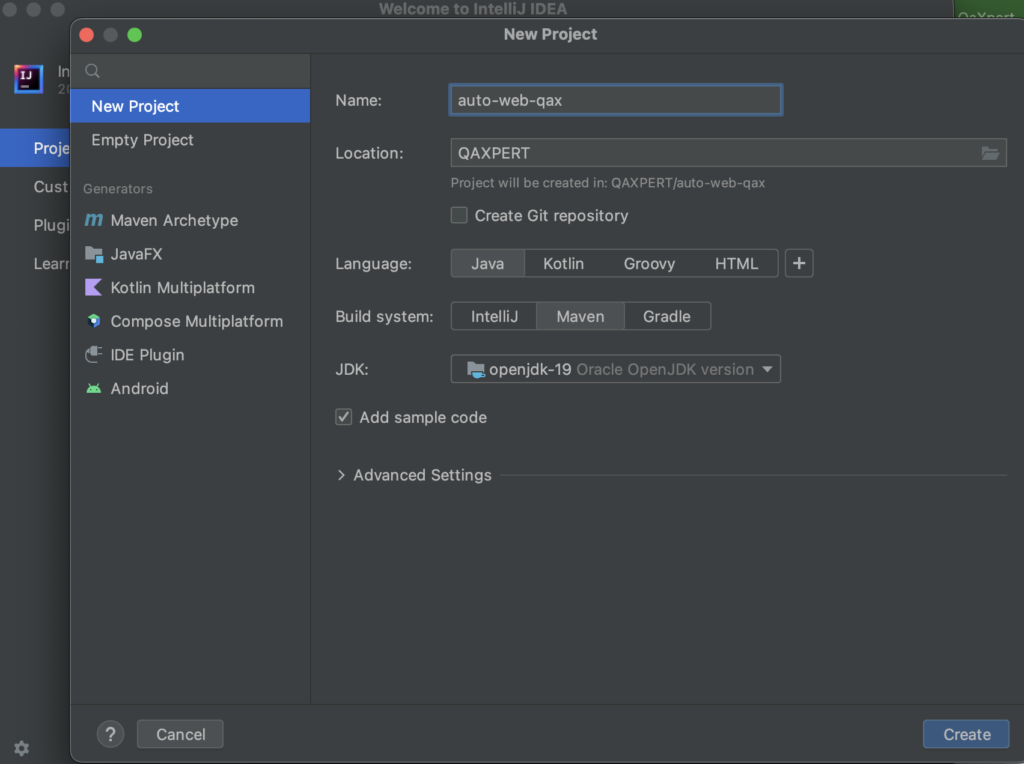Select HTML as the language
The image size is (1024, 764).
point(736,263)
